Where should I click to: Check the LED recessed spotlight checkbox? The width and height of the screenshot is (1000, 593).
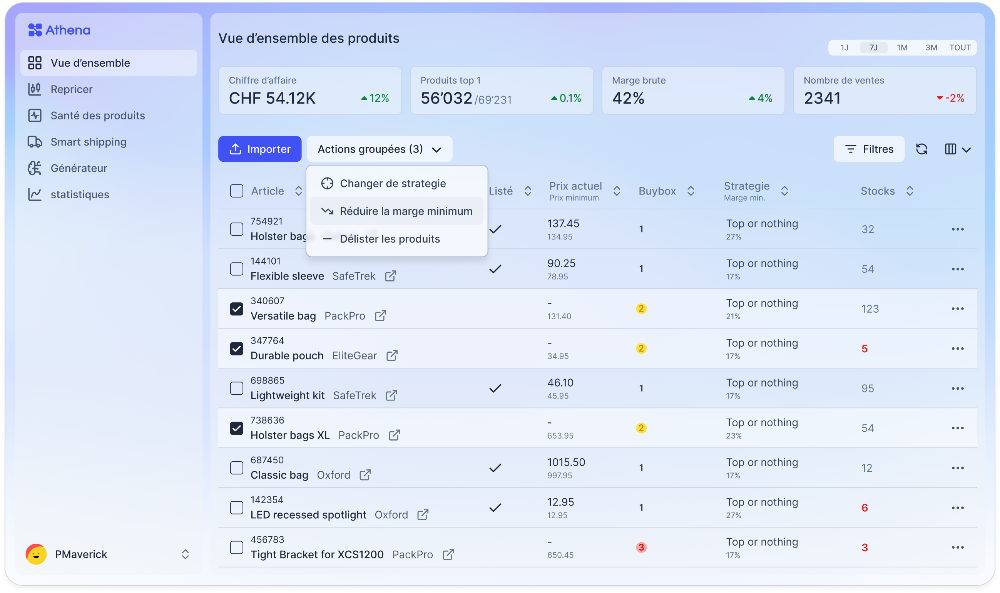click(x=237, y=508)
